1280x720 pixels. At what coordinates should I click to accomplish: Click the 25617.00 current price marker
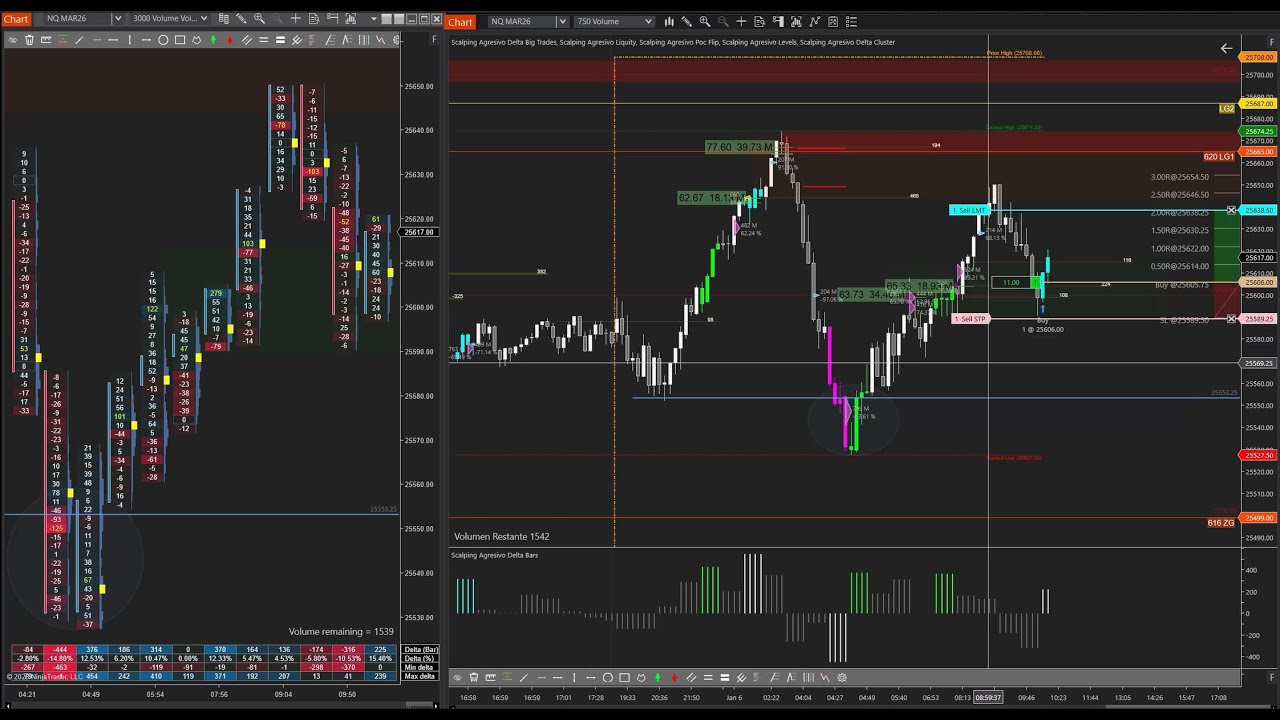tap(1259, 258)
